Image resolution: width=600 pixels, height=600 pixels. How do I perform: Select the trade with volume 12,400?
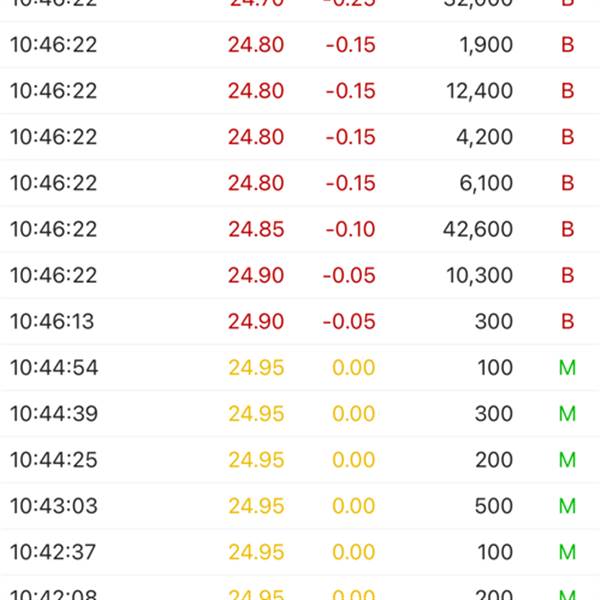pos(300,91)
